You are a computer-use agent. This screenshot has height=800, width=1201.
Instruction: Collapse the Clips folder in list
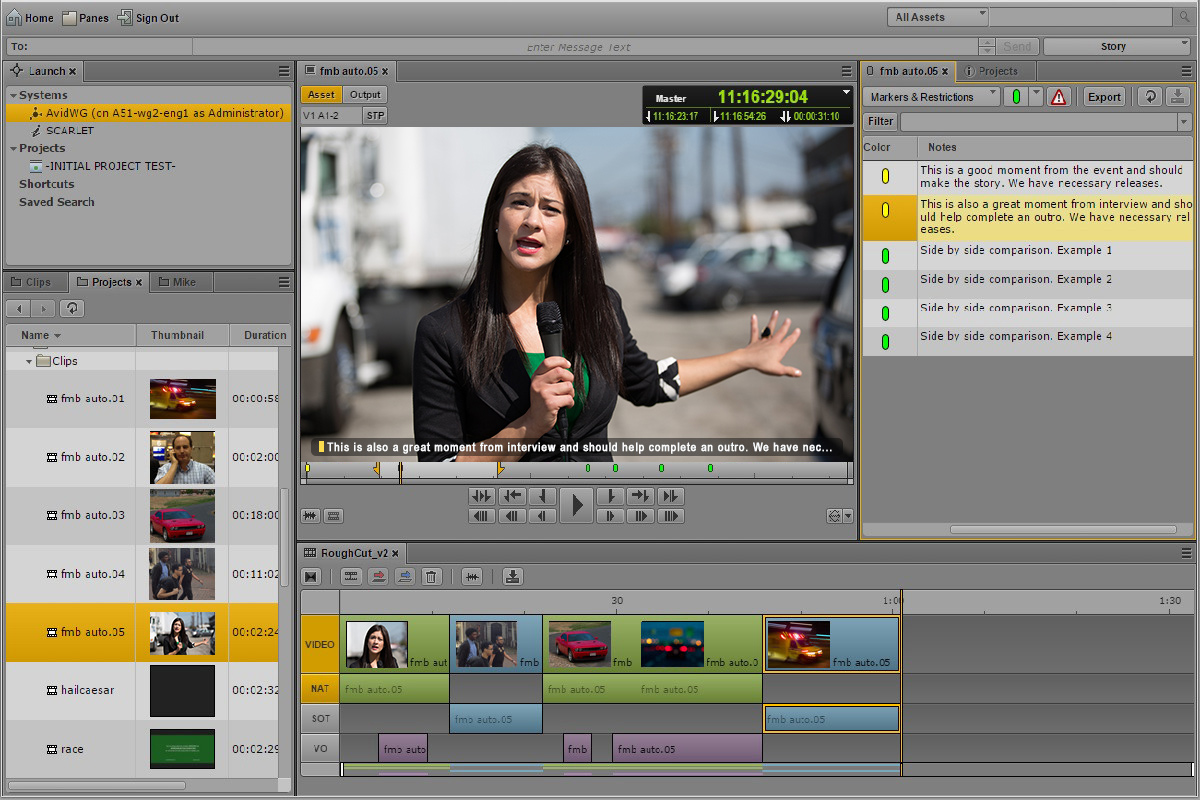[x=29, y=361]
